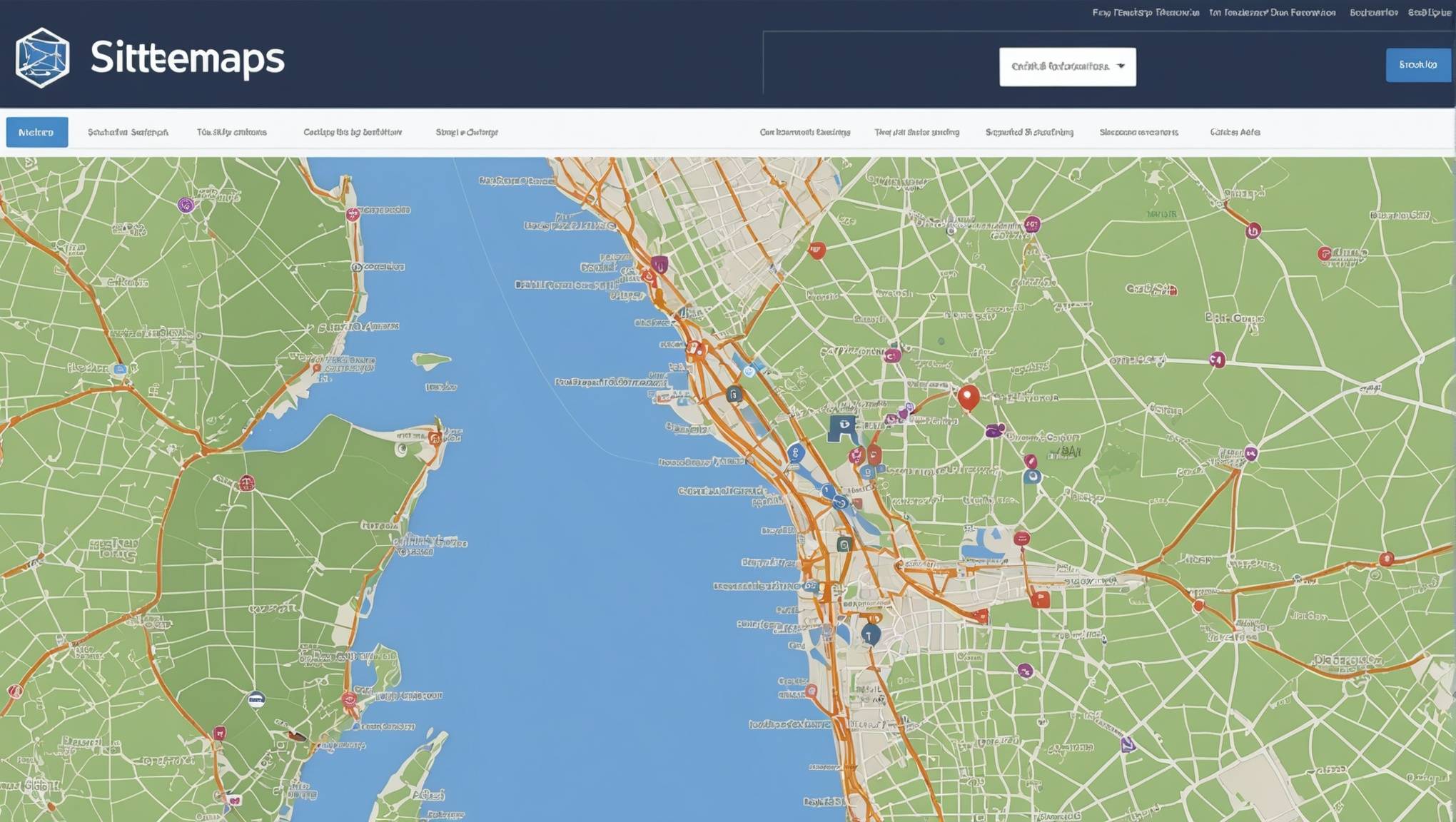
Task: Open the Gatdes Aefa navigation item
Action: click(1234, 132)
